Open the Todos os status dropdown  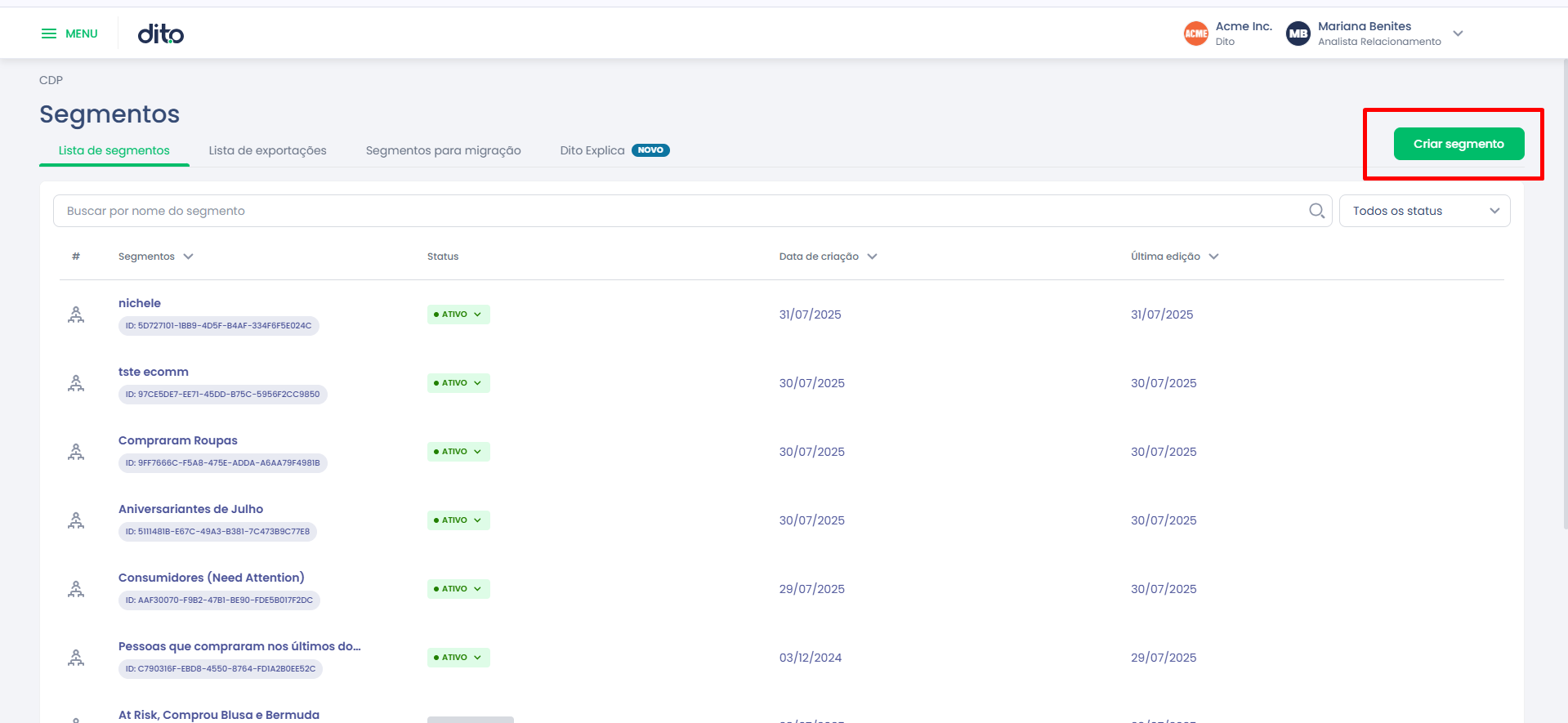[1424, 211]
